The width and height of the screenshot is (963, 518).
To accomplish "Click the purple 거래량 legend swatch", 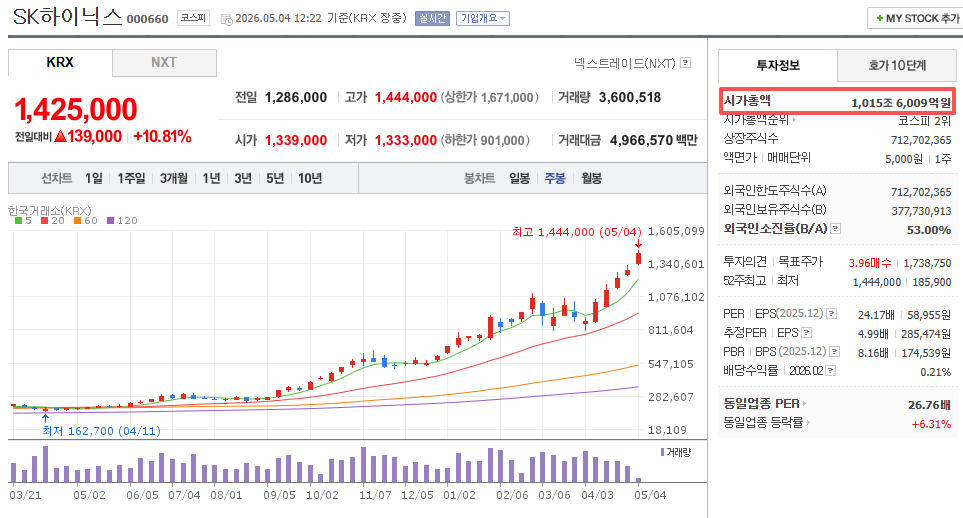I will click(662, 452).
